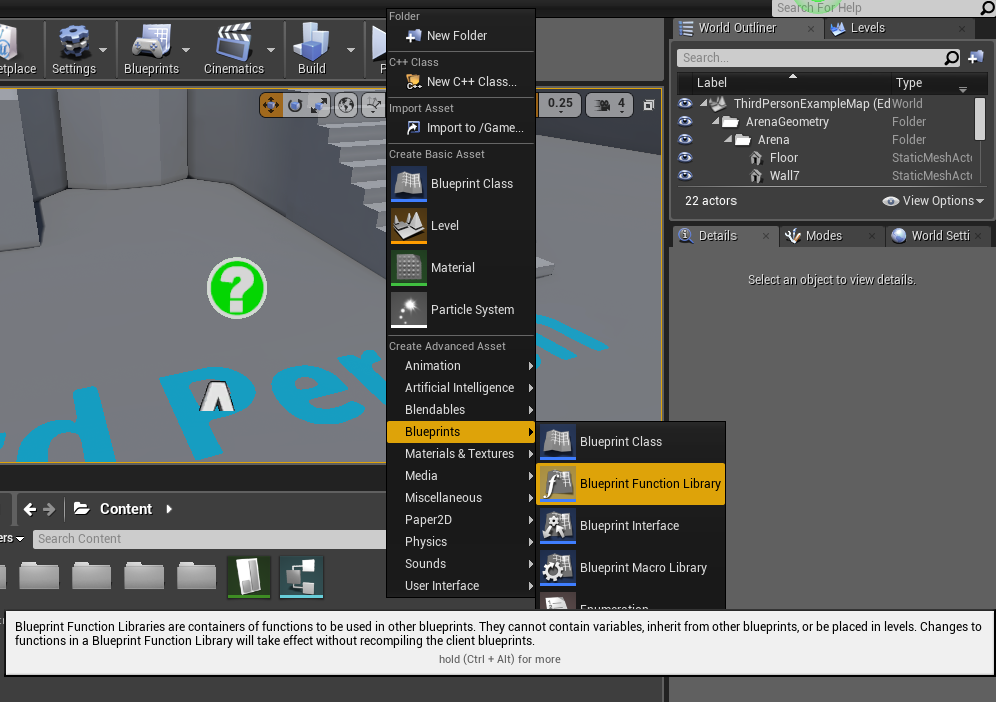Click the scale snap value 0.25

(x=560, y=104)
